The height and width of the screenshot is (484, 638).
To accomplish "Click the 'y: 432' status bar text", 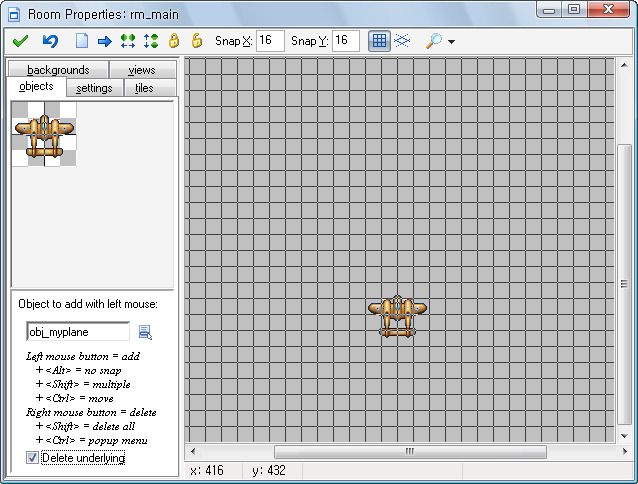I will (x=269, y=471).
